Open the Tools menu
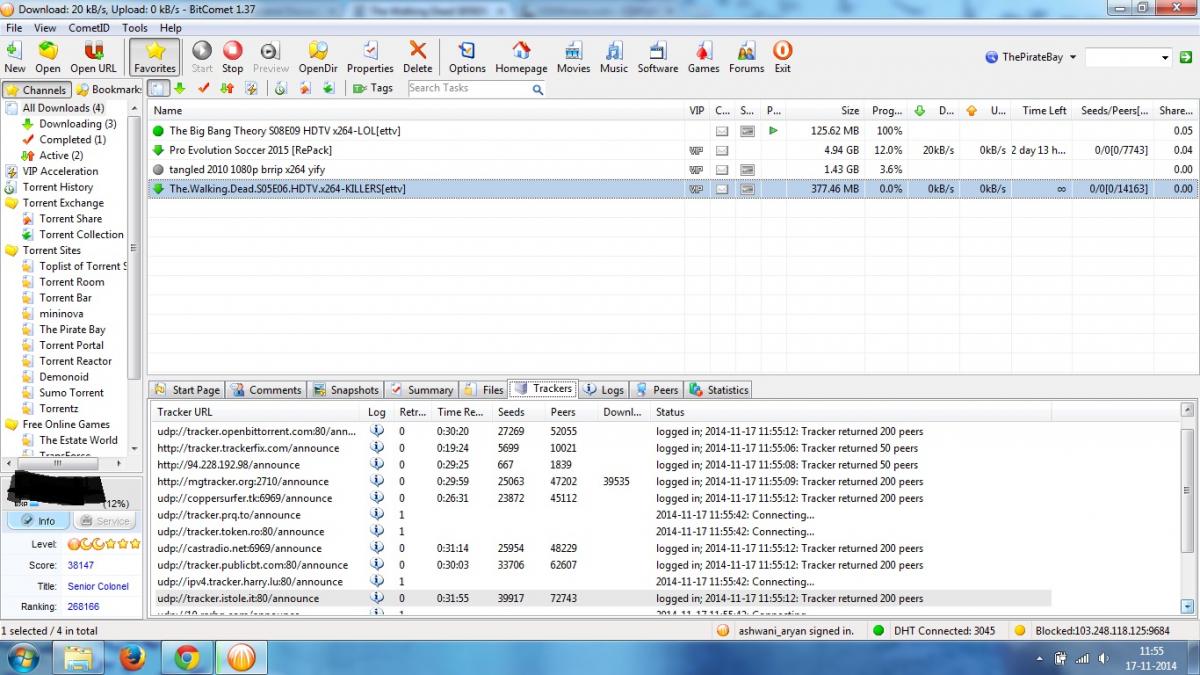 (x=135, y=28)
